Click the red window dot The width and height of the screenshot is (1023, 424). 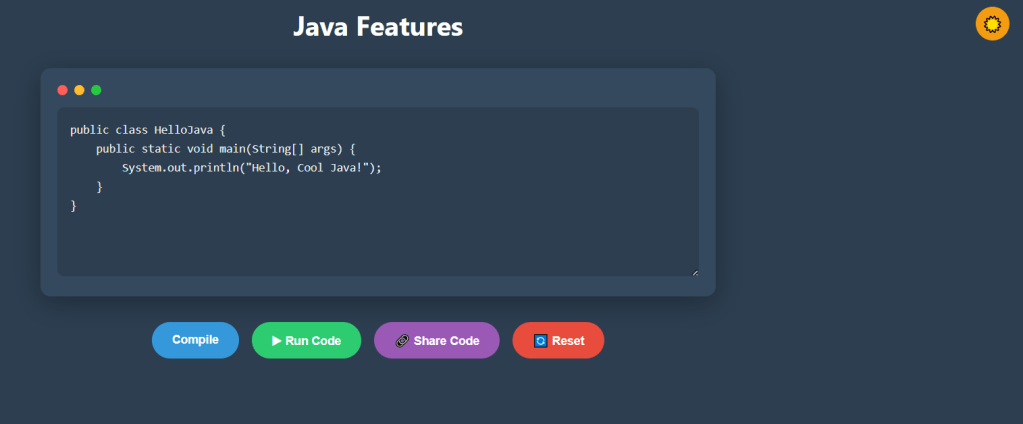pyautogui.click(x=62, y=90)
